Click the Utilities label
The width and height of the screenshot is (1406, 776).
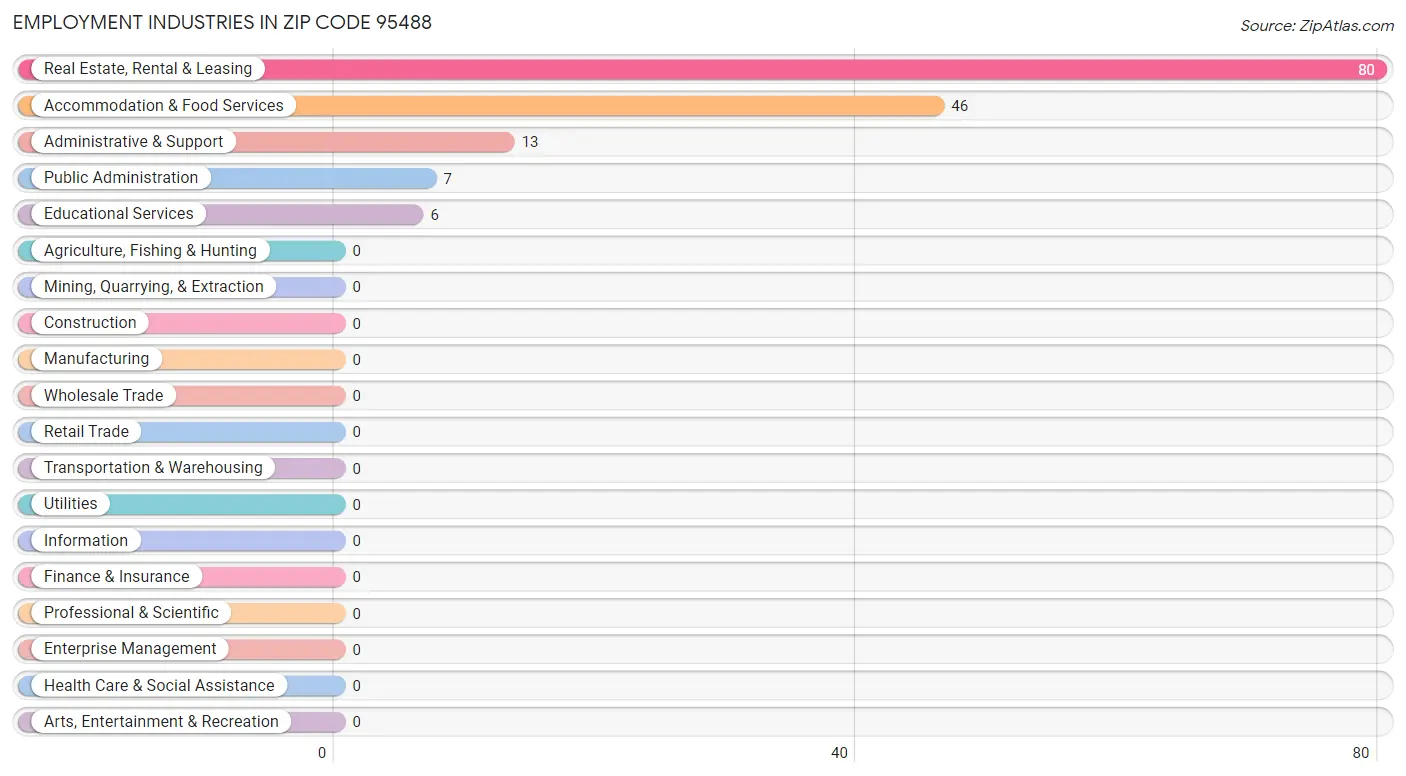point(71,504)
